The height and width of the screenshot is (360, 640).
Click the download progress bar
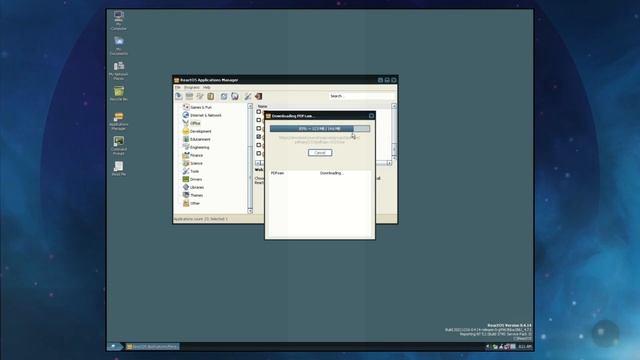pos(320,129)
